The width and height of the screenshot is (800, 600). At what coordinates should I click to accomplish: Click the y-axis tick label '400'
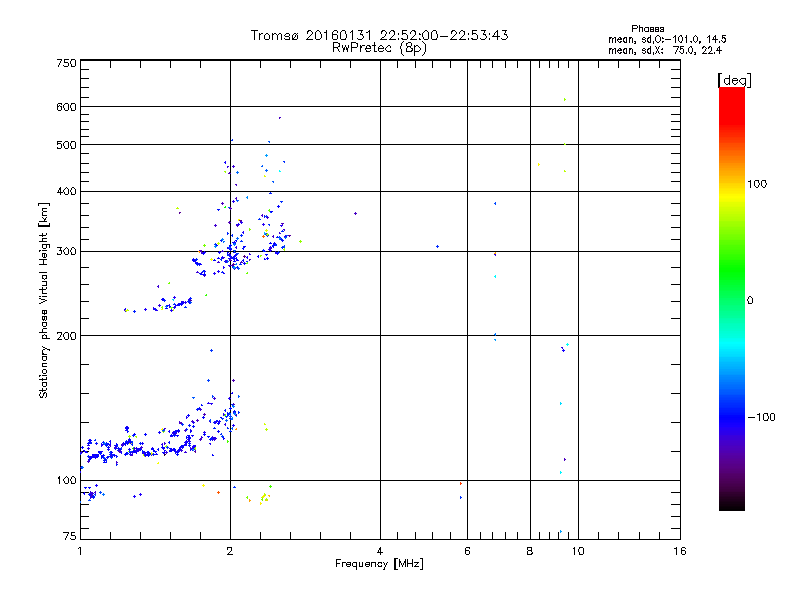tap(66, 191)
